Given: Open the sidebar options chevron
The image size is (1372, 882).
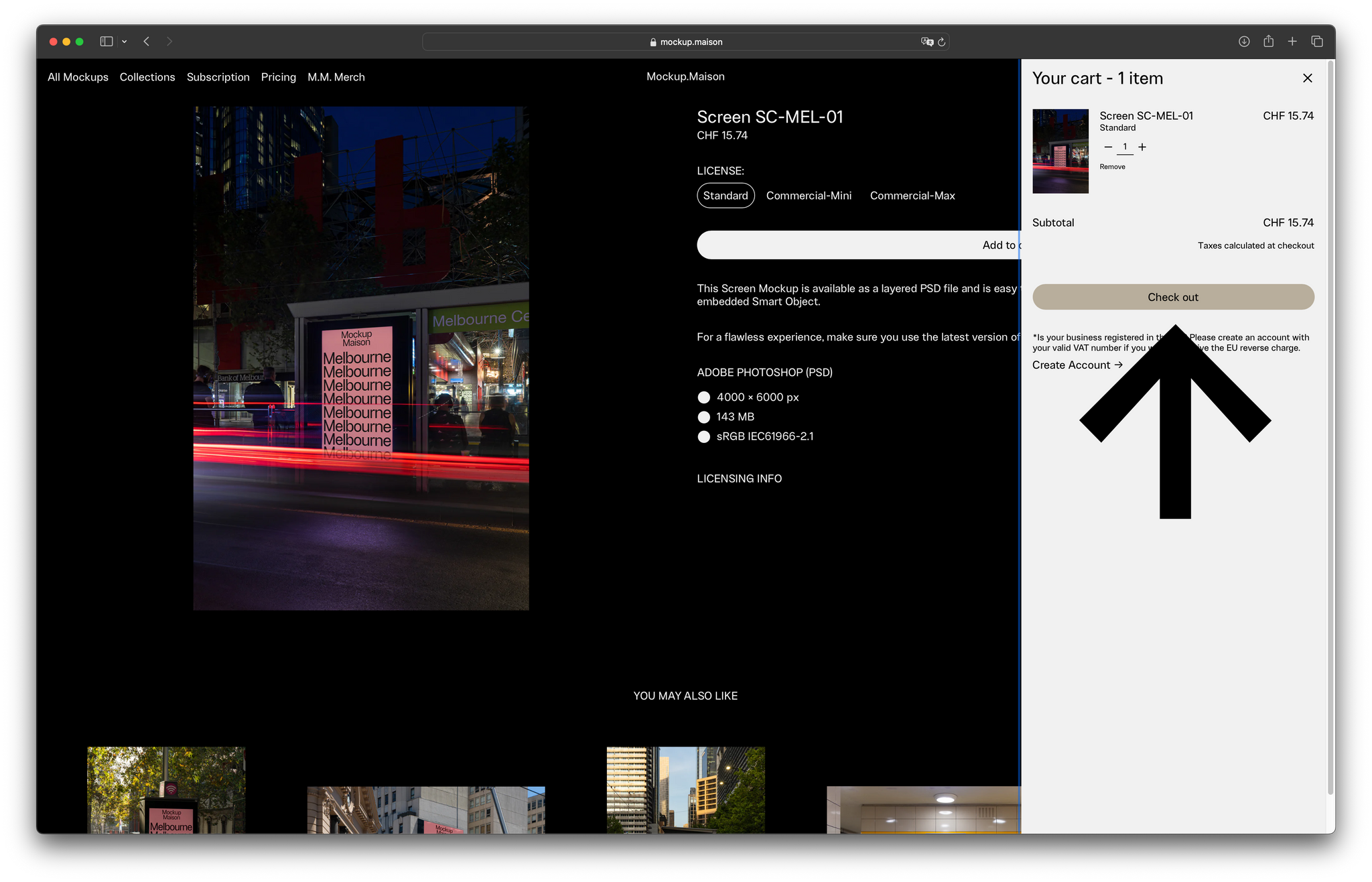Looking at the screenshot, I should pyautogui.click(x=123, y=41).
